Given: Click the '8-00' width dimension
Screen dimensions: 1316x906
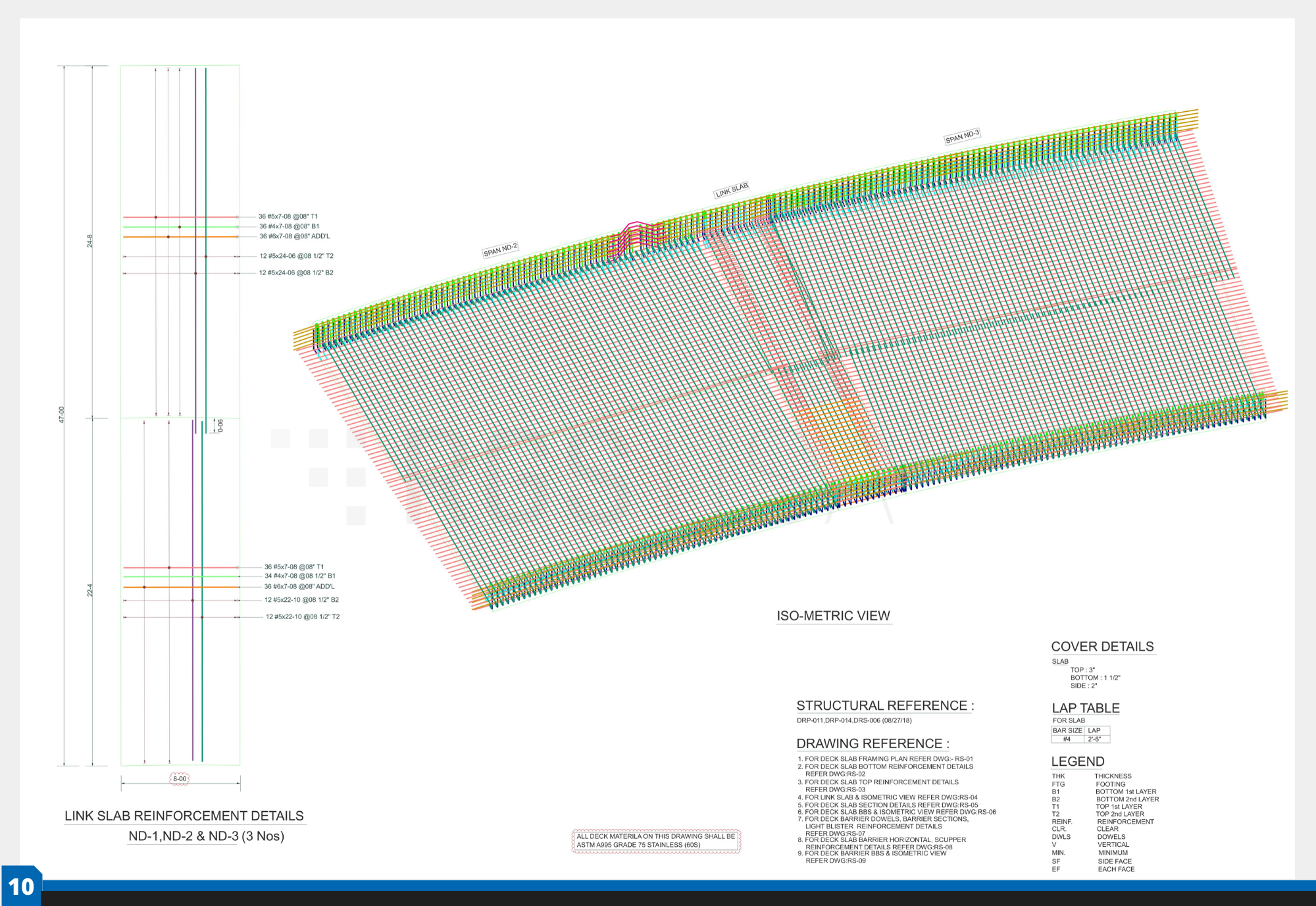Looking at the screenshot, I should click(180, 779).
